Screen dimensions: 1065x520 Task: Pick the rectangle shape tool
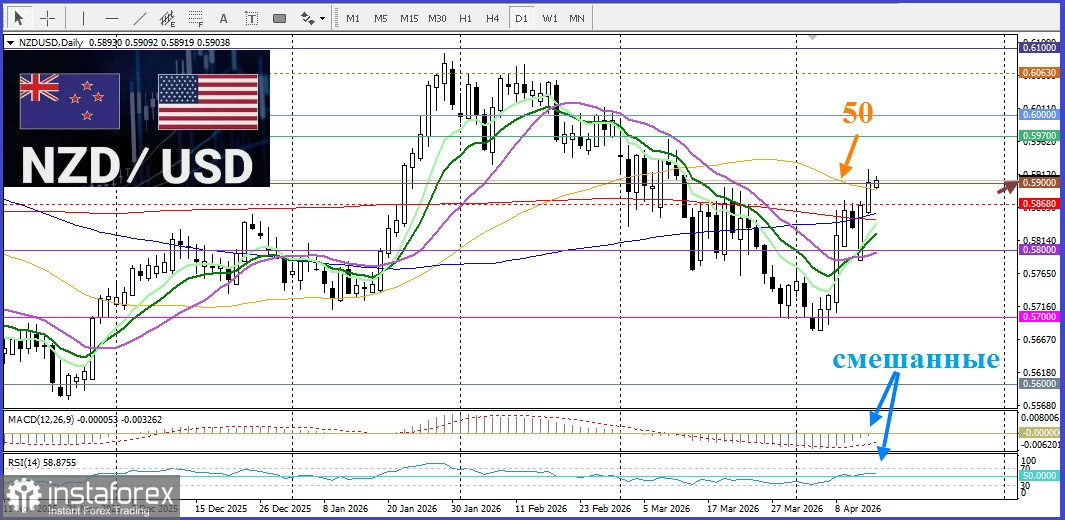(x=280, y=18)
